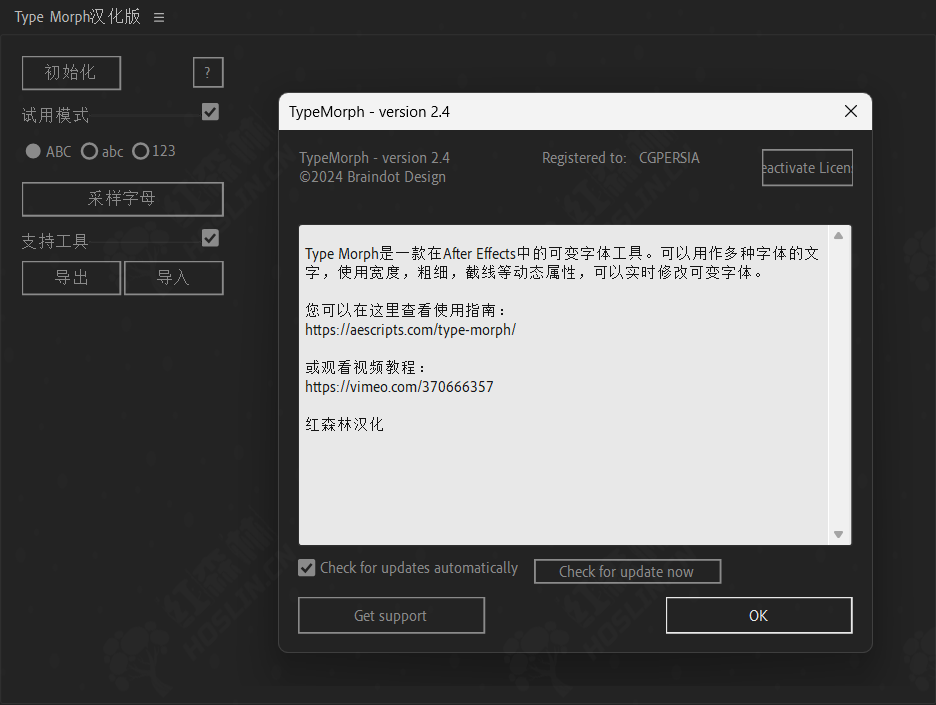Toggle the 试用模式 checkbox

point(210,112)
